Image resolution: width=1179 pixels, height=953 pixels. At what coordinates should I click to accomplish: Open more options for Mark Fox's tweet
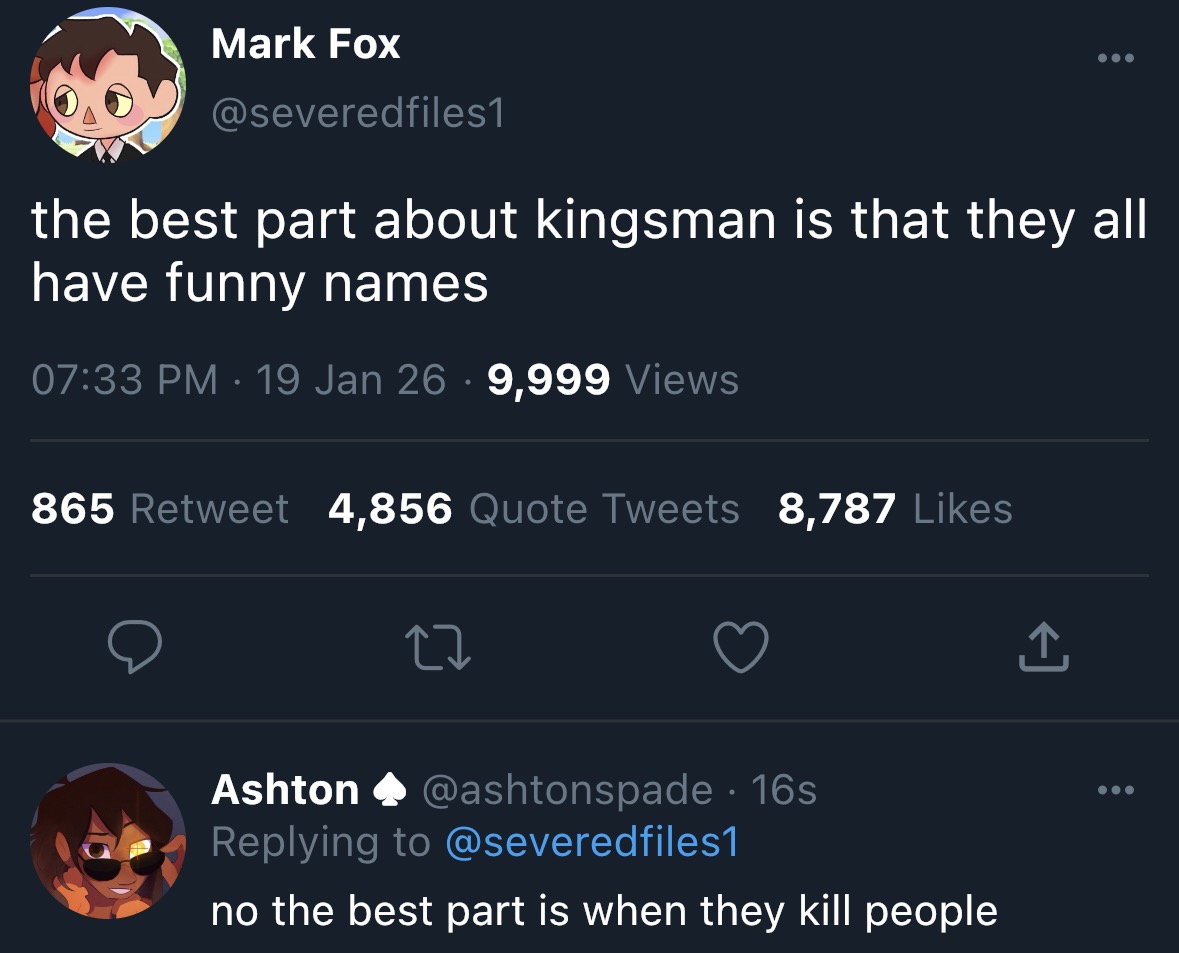click(1115, 59)
